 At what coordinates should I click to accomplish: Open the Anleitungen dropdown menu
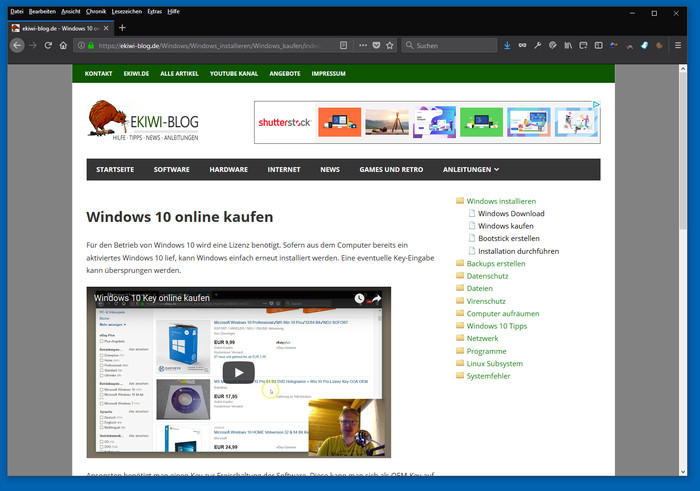(x=471, y=170)
